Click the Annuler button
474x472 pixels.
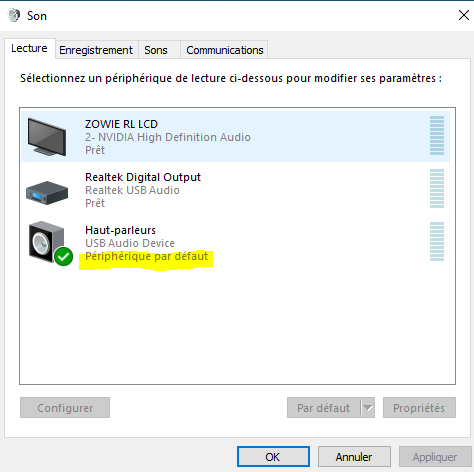coord(354,457)
